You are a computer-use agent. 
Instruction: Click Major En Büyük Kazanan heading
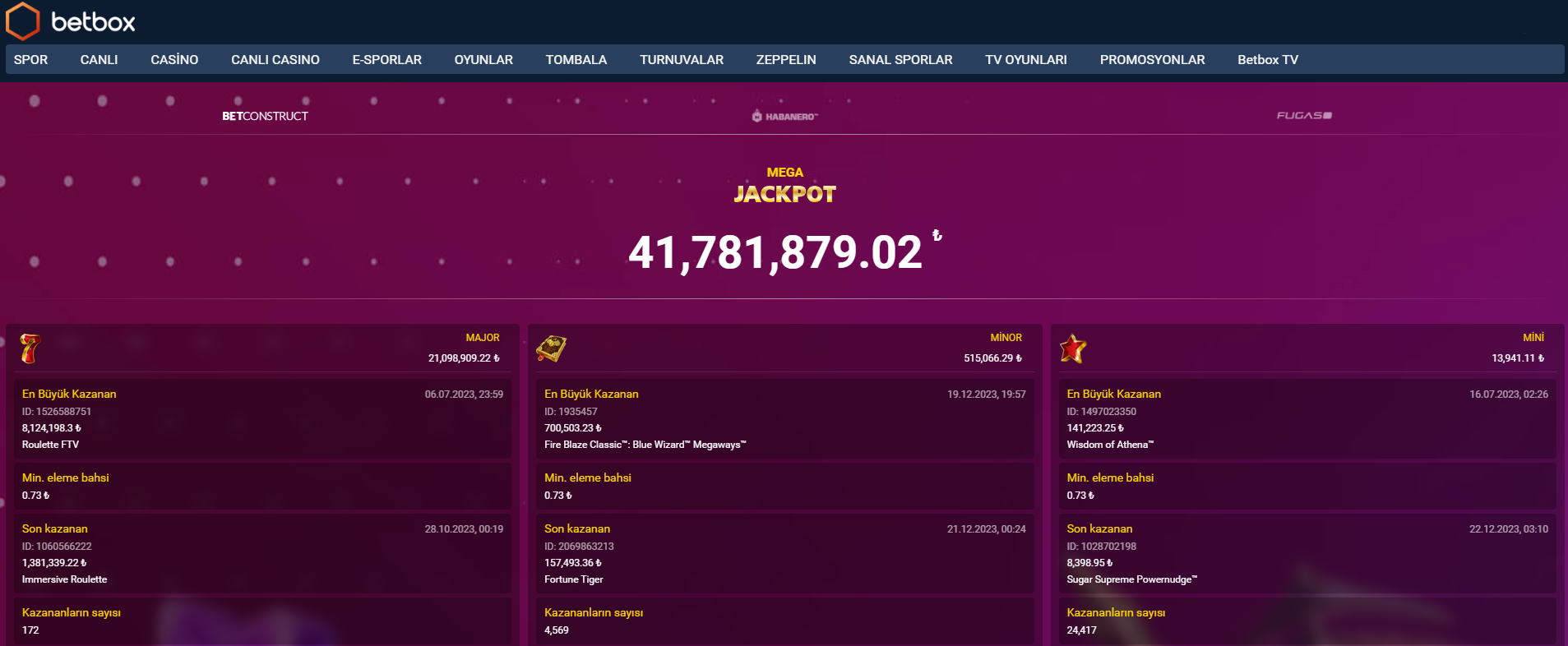pyautogui.click(x=69, y=395)
